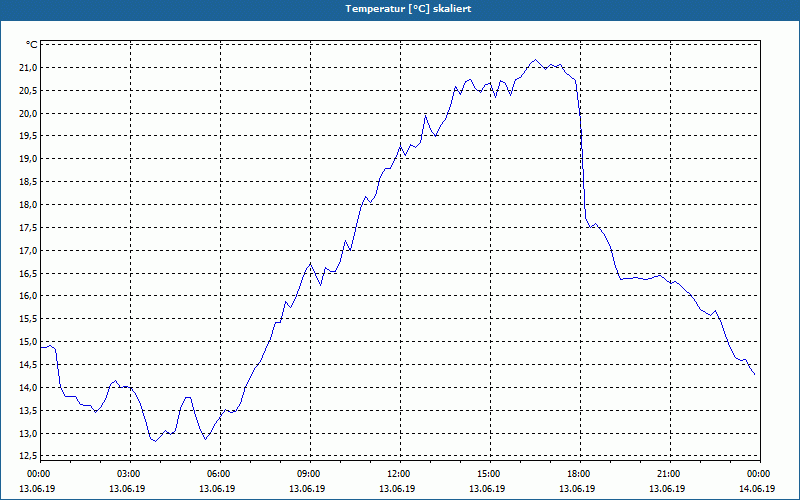Click the 21:00 time label
Image resolution: width=800 pixels, height=500 pixels.
[668, 474]
